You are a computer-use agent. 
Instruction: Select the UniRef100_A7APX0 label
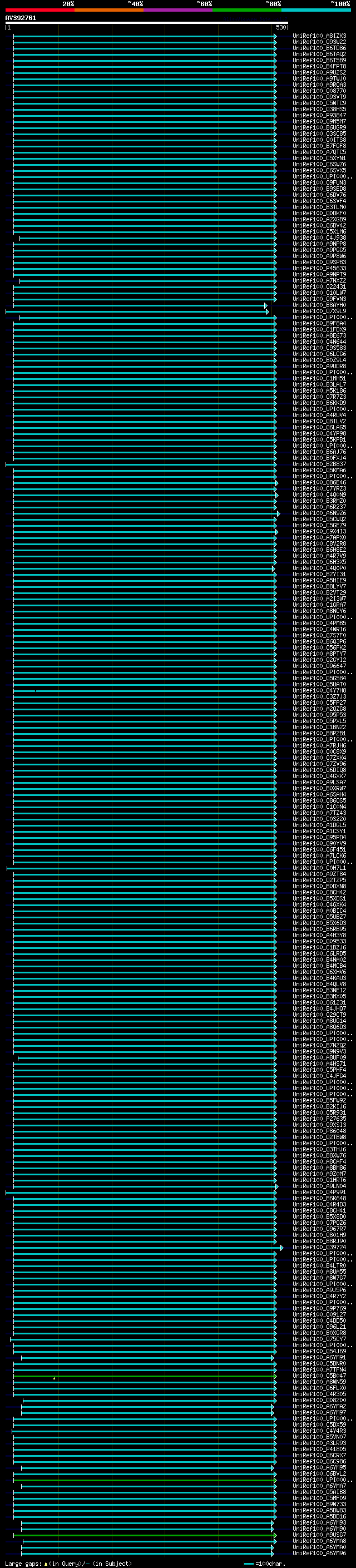coord(319,537)
